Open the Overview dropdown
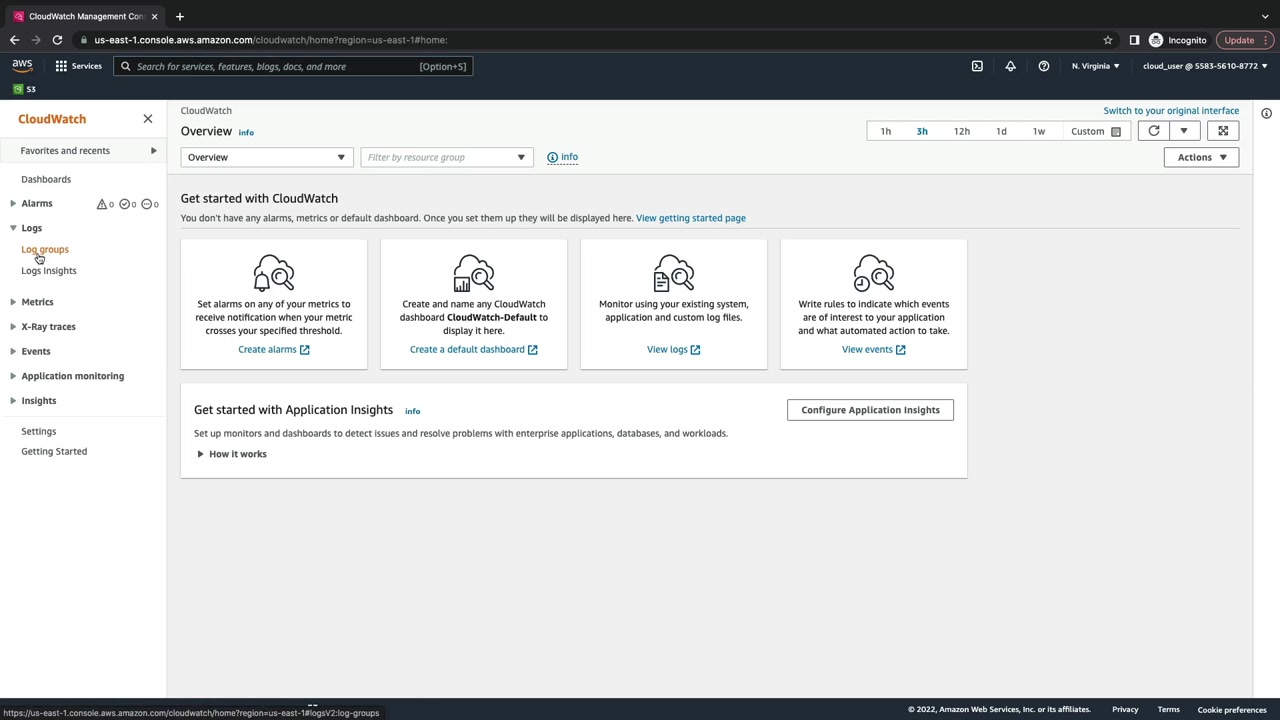This screenshot has height=720, width=1280. tap(266, 157)
